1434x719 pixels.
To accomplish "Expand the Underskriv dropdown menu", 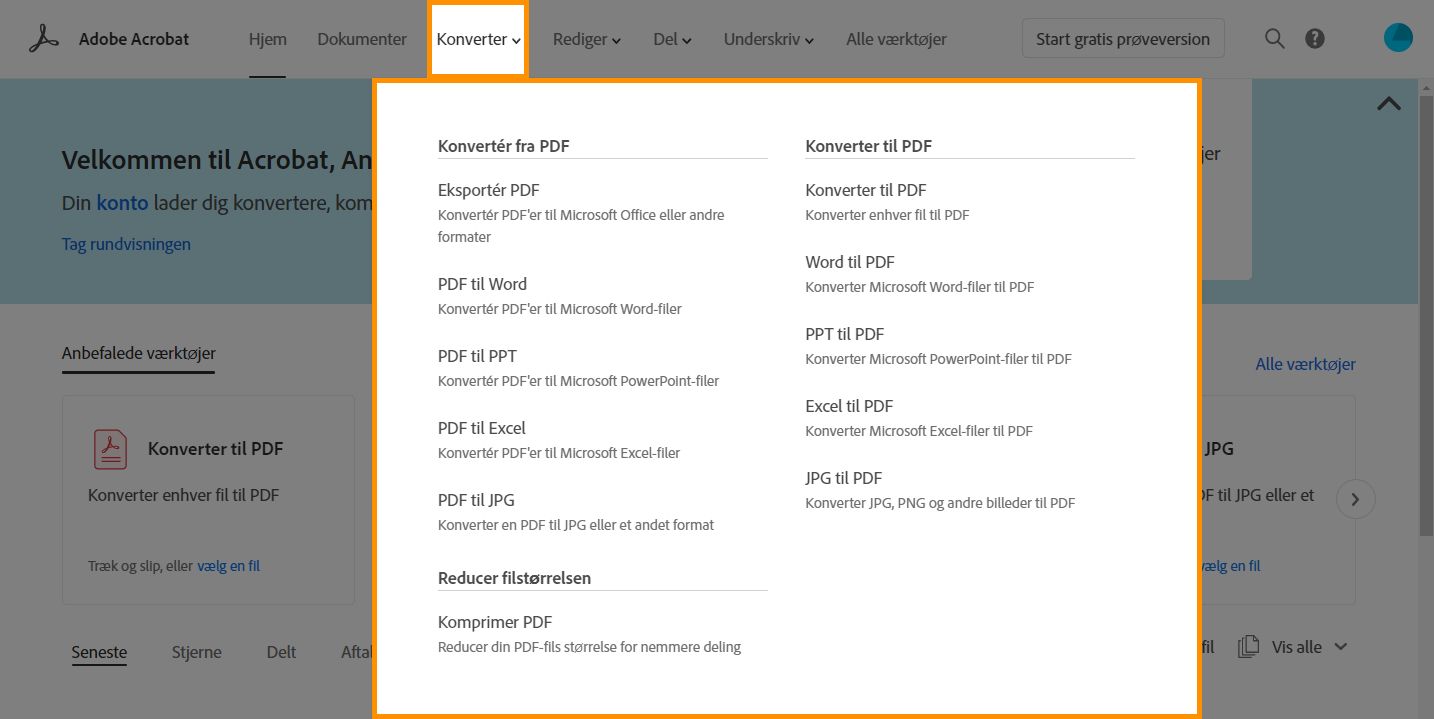I will [768, 40].
